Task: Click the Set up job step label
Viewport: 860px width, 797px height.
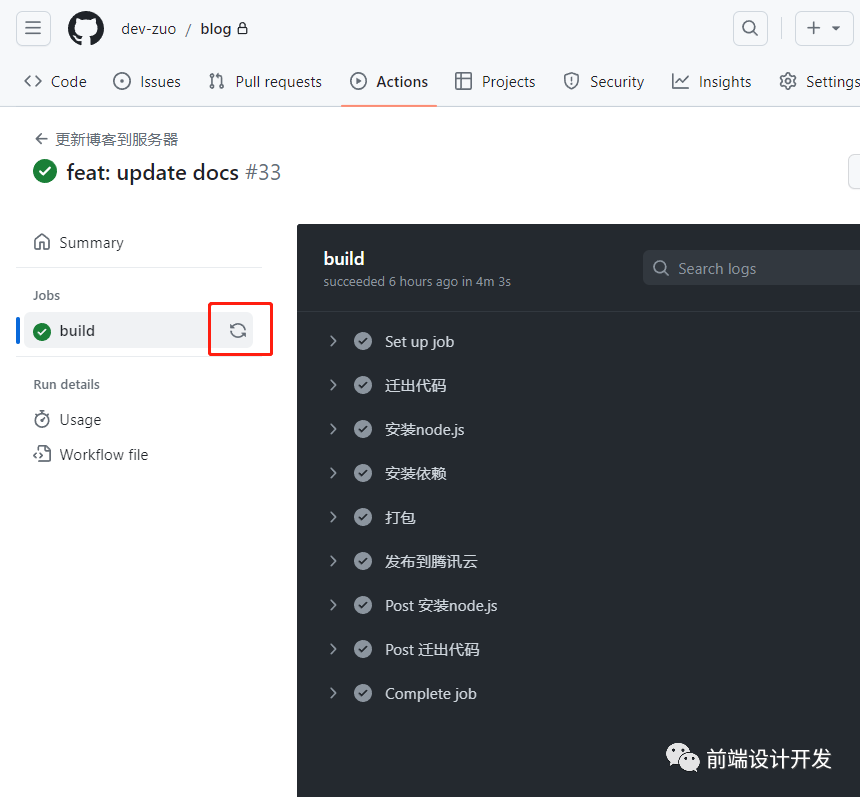Action: [x=420, y=342]
